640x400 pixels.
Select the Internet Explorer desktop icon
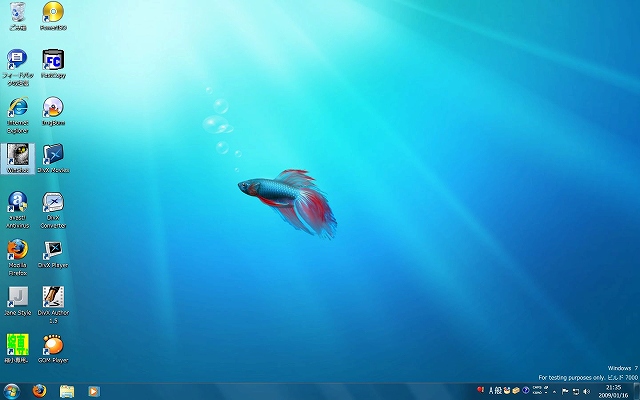18,115
